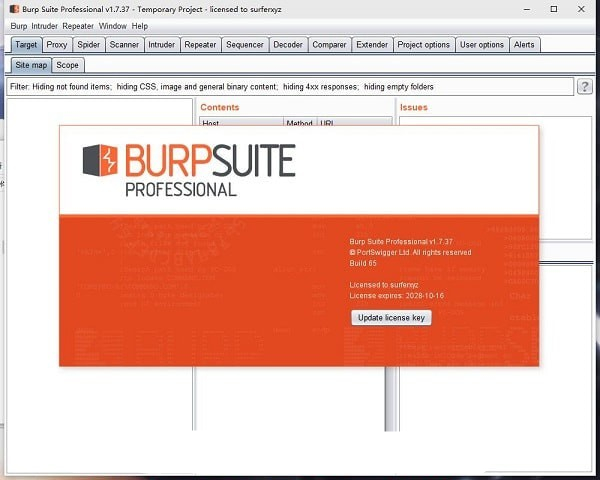Open the User options tab
This screenshot has width=600, height=480.
(482, 45)
